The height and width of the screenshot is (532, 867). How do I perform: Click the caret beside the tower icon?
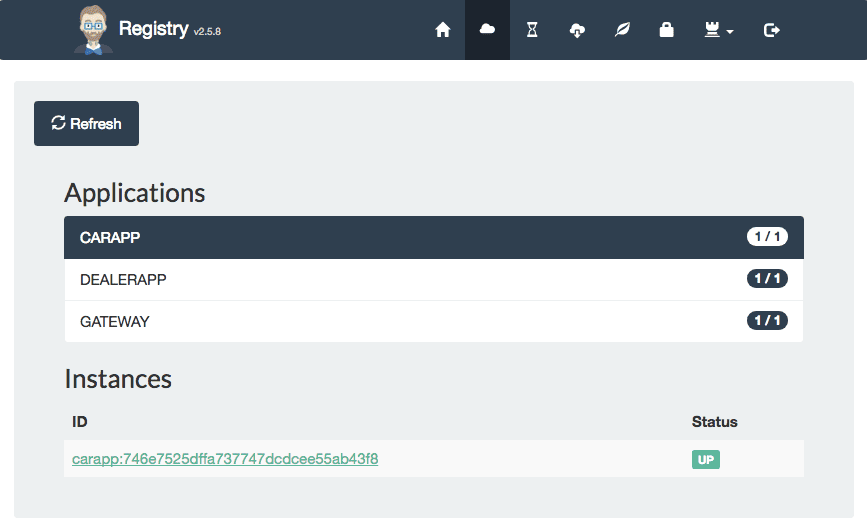coord(730,32)
